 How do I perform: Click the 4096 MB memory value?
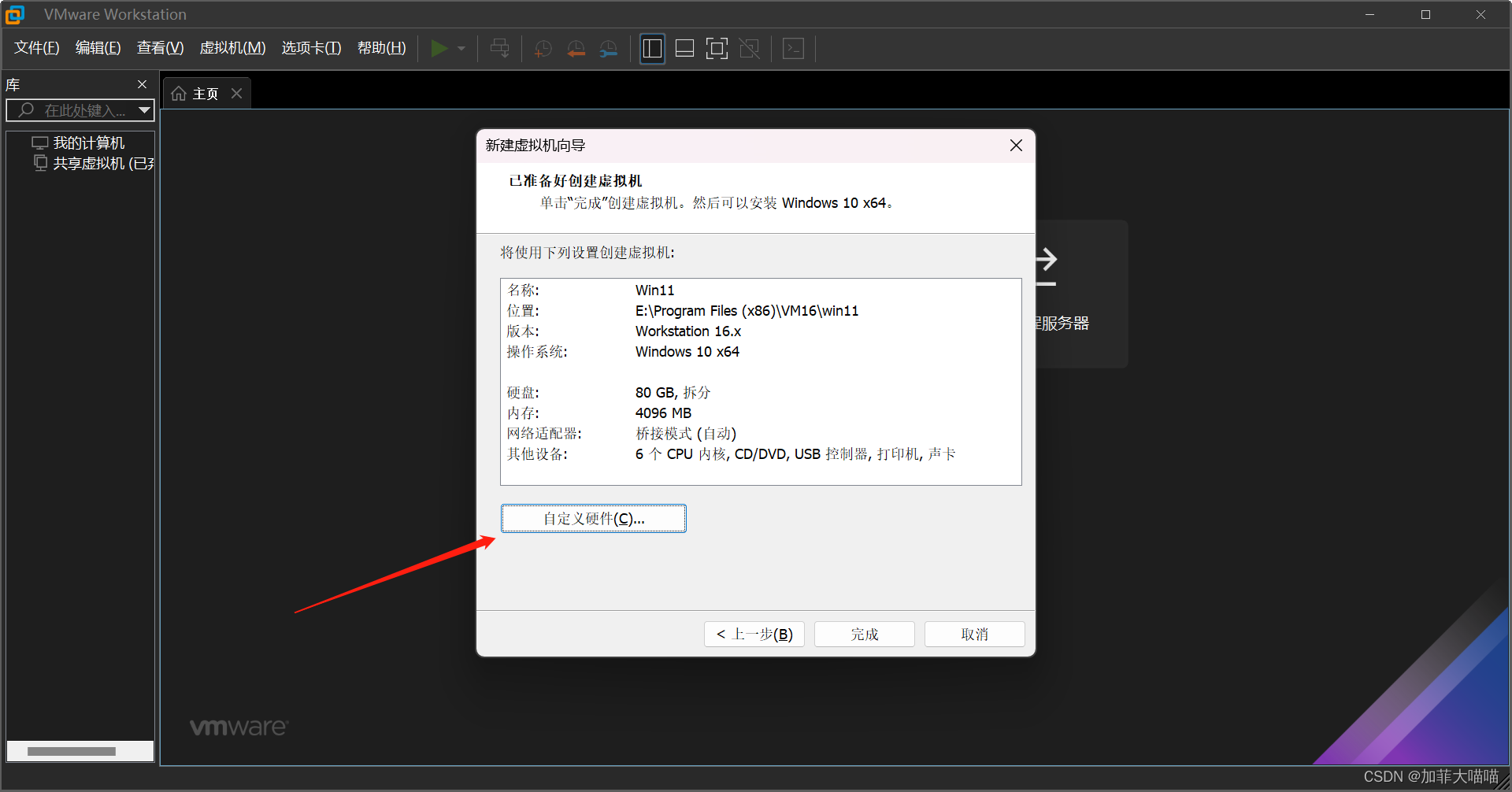663,413
